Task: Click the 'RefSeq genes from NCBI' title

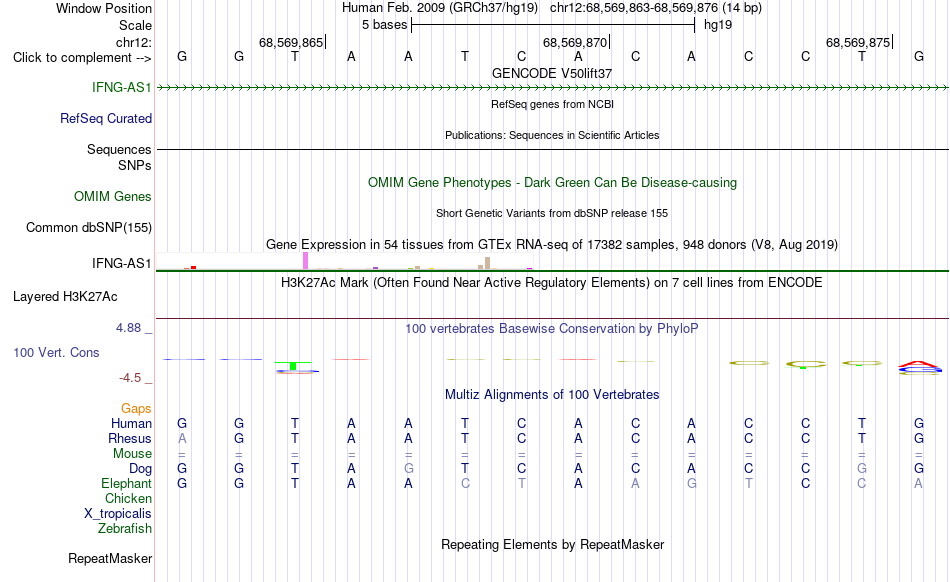Action: (552, 104)
